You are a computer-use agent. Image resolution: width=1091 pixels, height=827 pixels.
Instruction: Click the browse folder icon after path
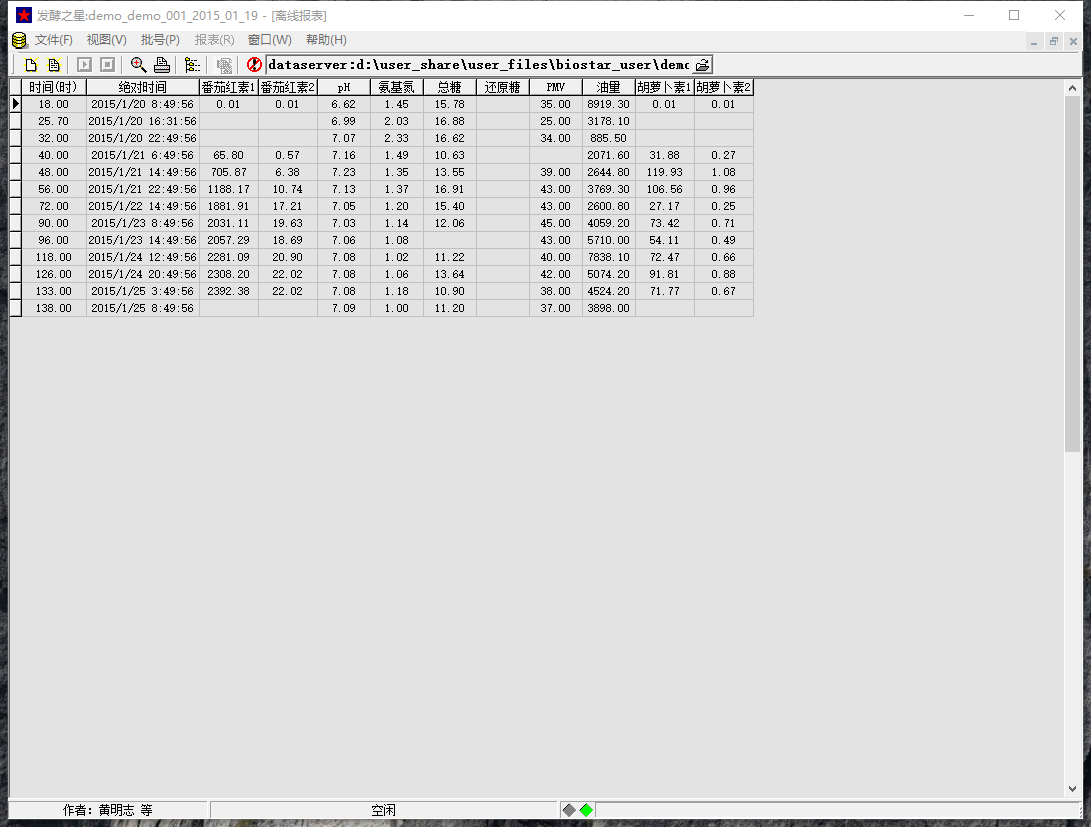[x=702, y=65]
